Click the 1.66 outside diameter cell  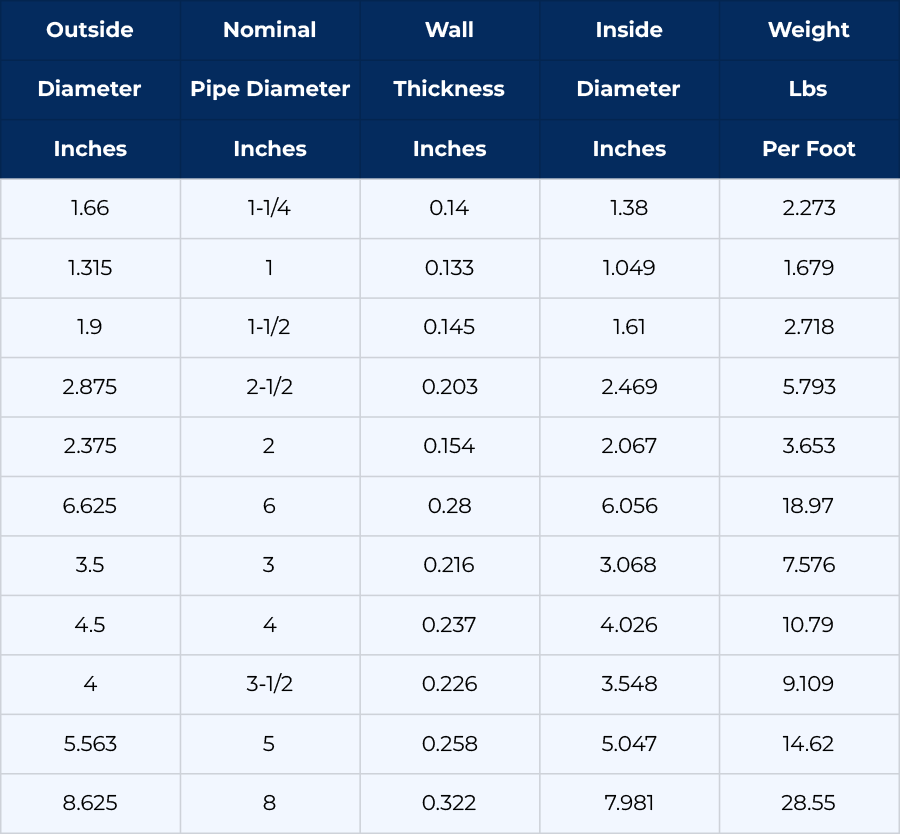coord(90,208)
